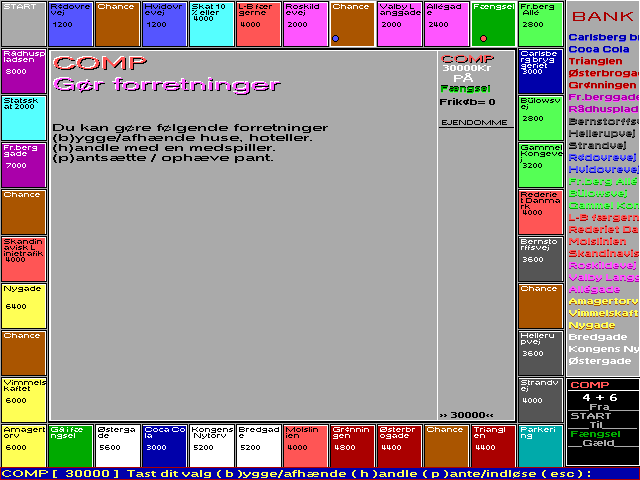Screen dimensions: 640x480
Task: Select the Østergade 5600 board square
Action: tap(118, 446)
